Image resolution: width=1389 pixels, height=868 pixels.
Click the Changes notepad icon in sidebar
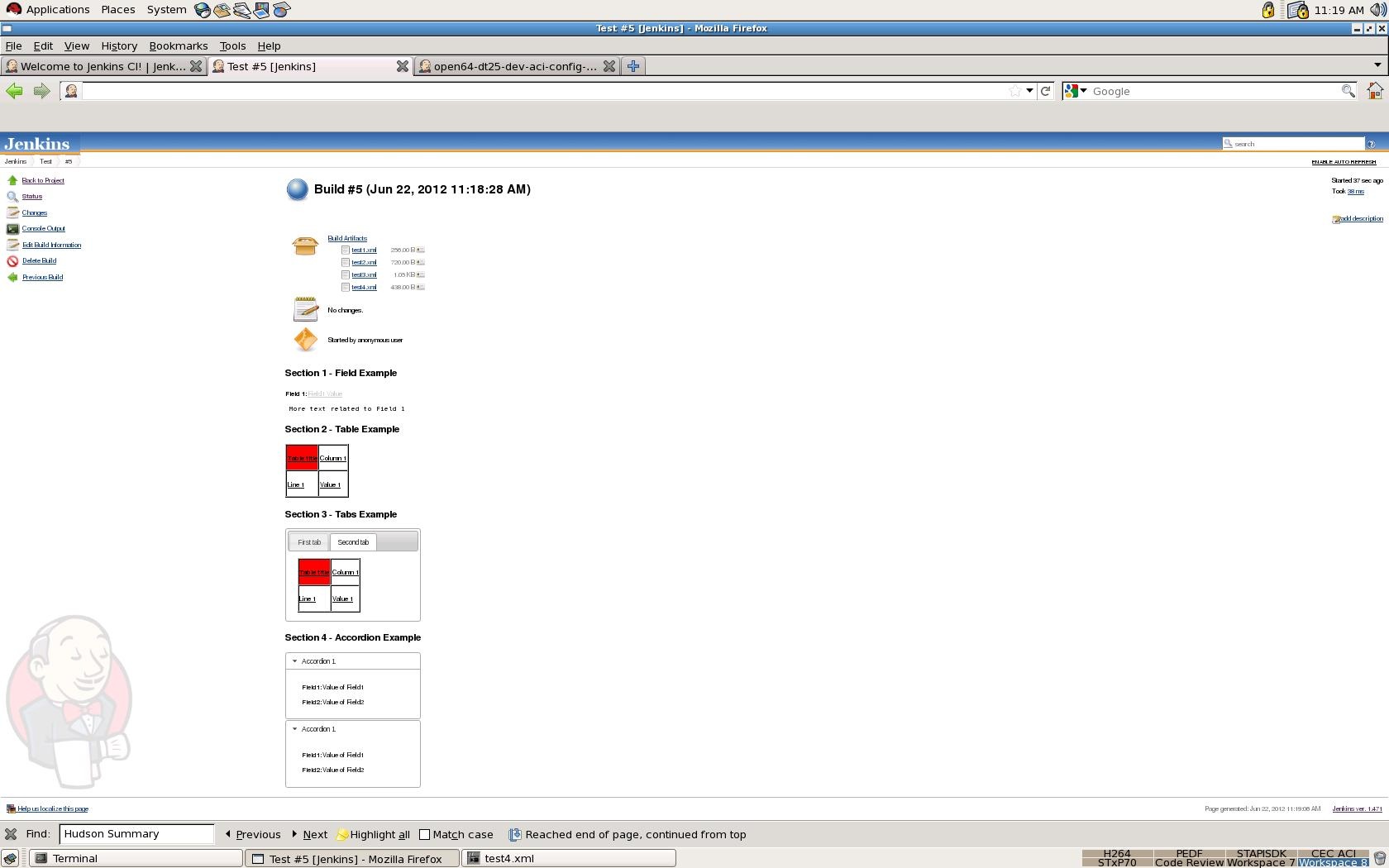click(x=12, y=212)
